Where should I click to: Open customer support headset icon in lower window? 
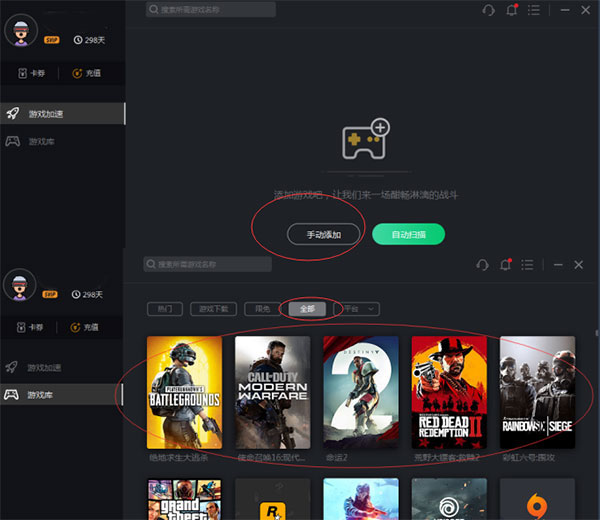[482, 264]
